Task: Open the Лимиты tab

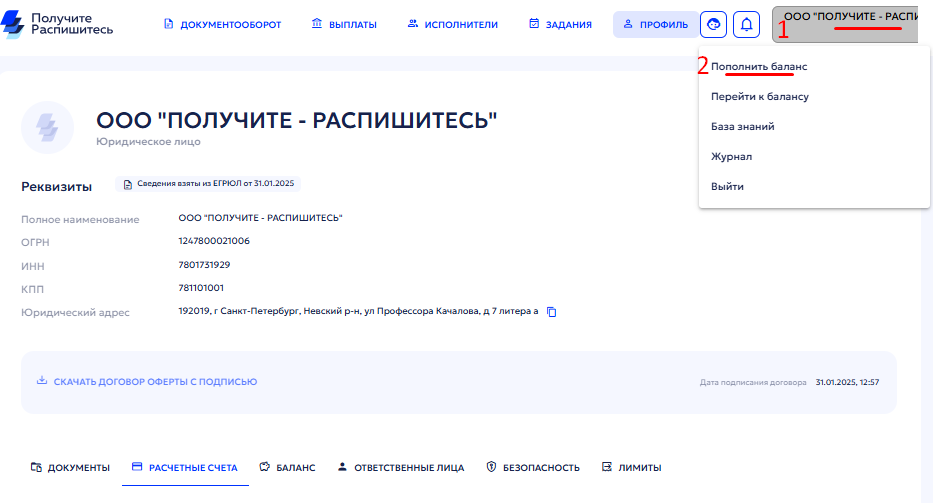Action: (x=631, y=467)
